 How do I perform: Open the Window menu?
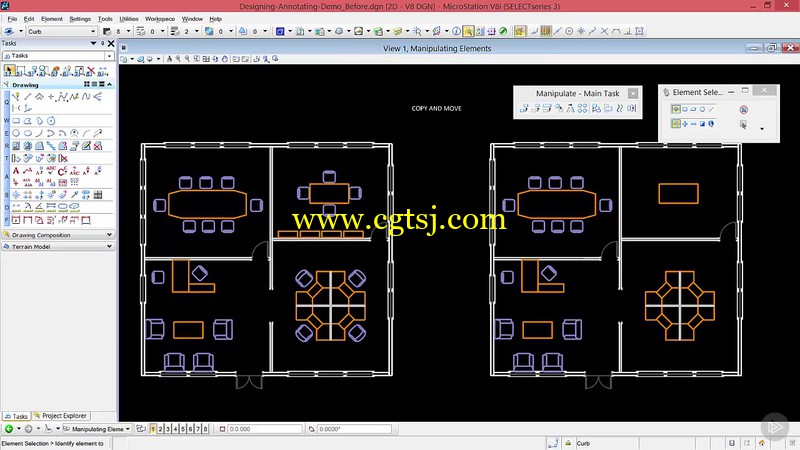point(192,19)
